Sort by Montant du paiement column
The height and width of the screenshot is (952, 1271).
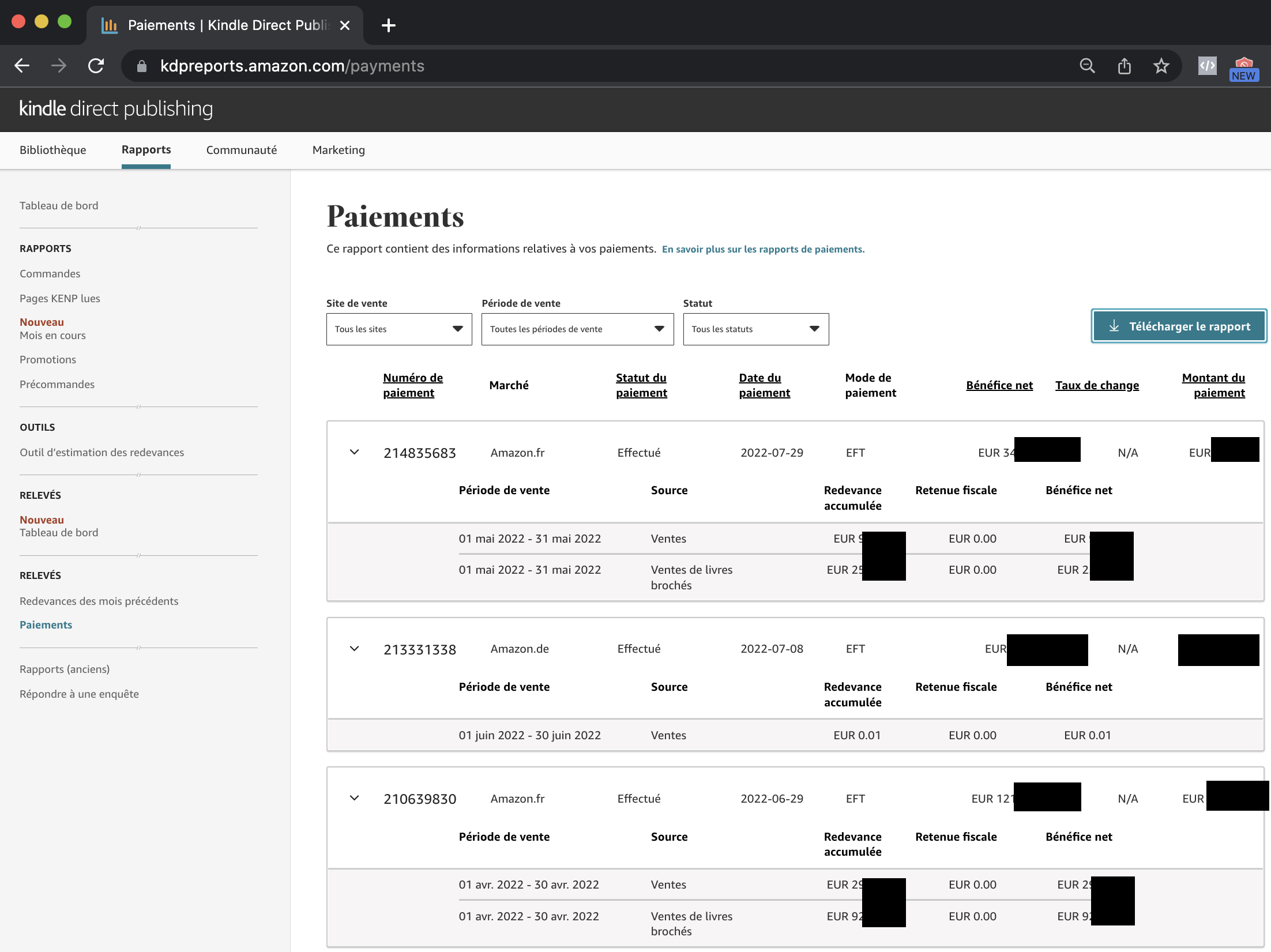(1213, 385)
